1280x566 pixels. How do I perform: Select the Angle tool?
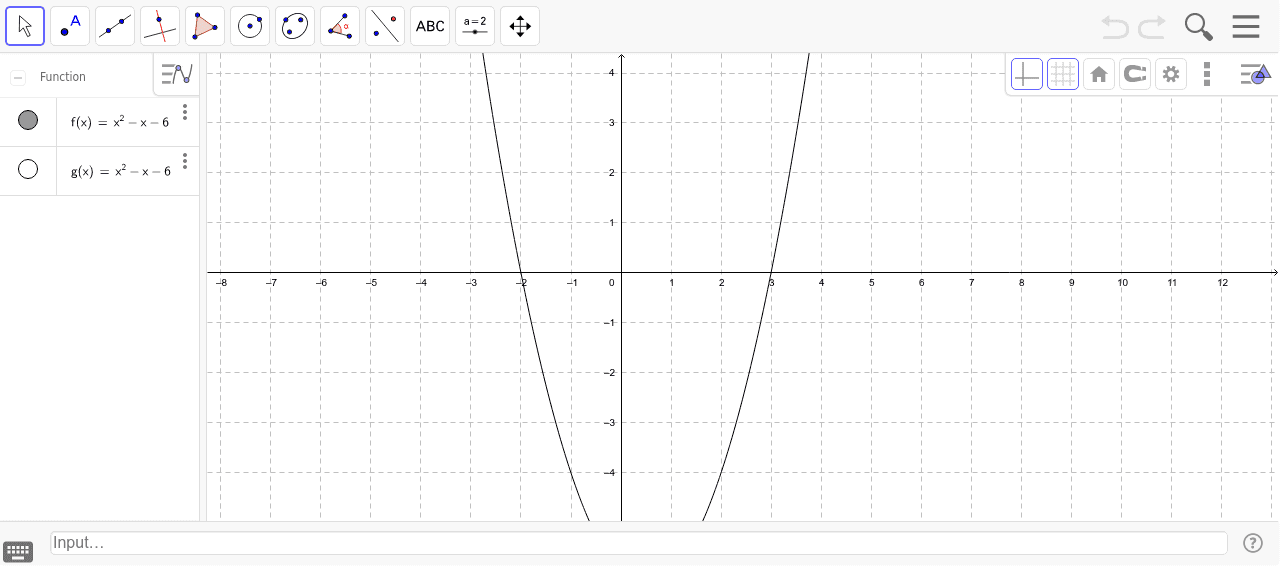pos(340,26)
